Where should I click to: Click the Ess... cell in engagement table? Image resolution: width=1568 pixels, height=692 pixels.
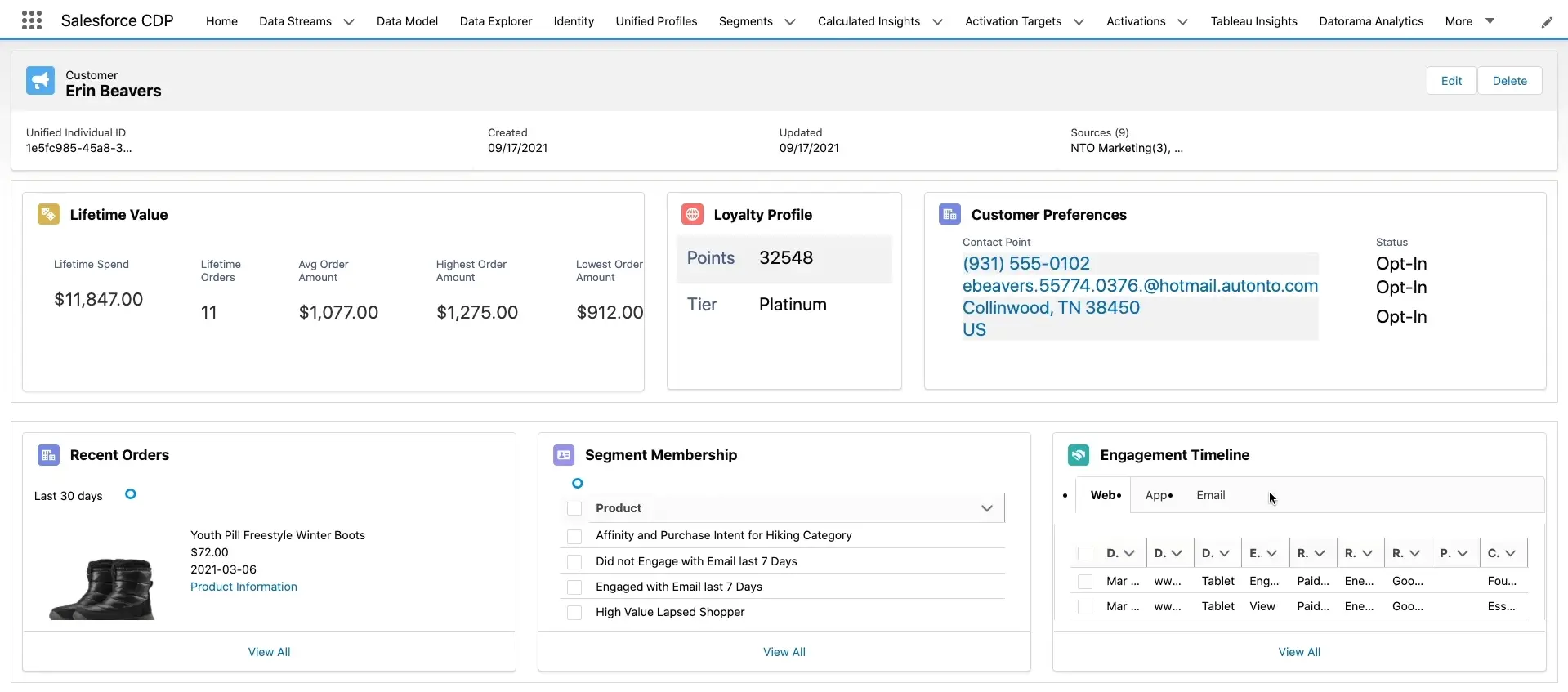click(1502, 606)
